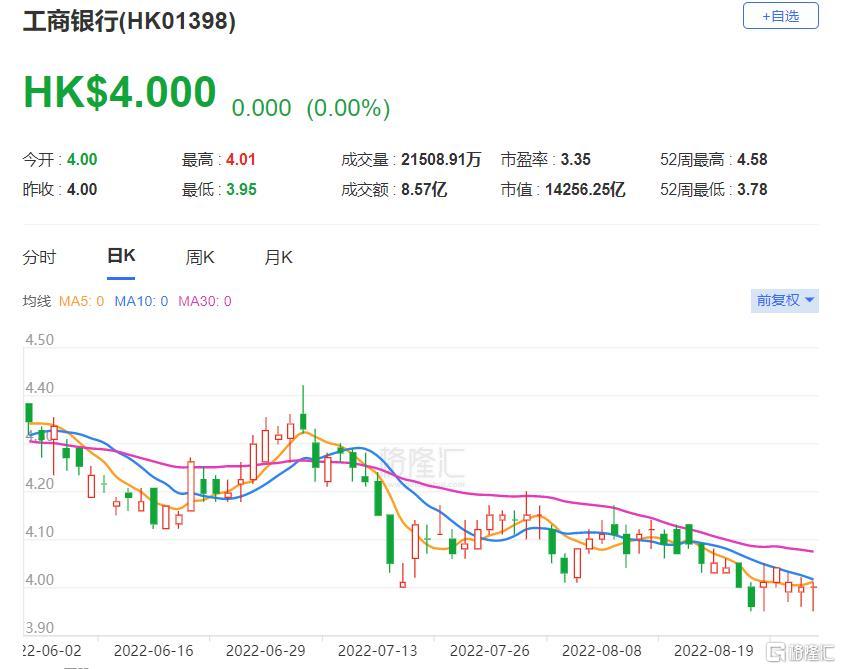The height and width of the screenshot is (669, 841).
Task: Click the 2022-07-26 date axis label
Action: tap(490, 651)
